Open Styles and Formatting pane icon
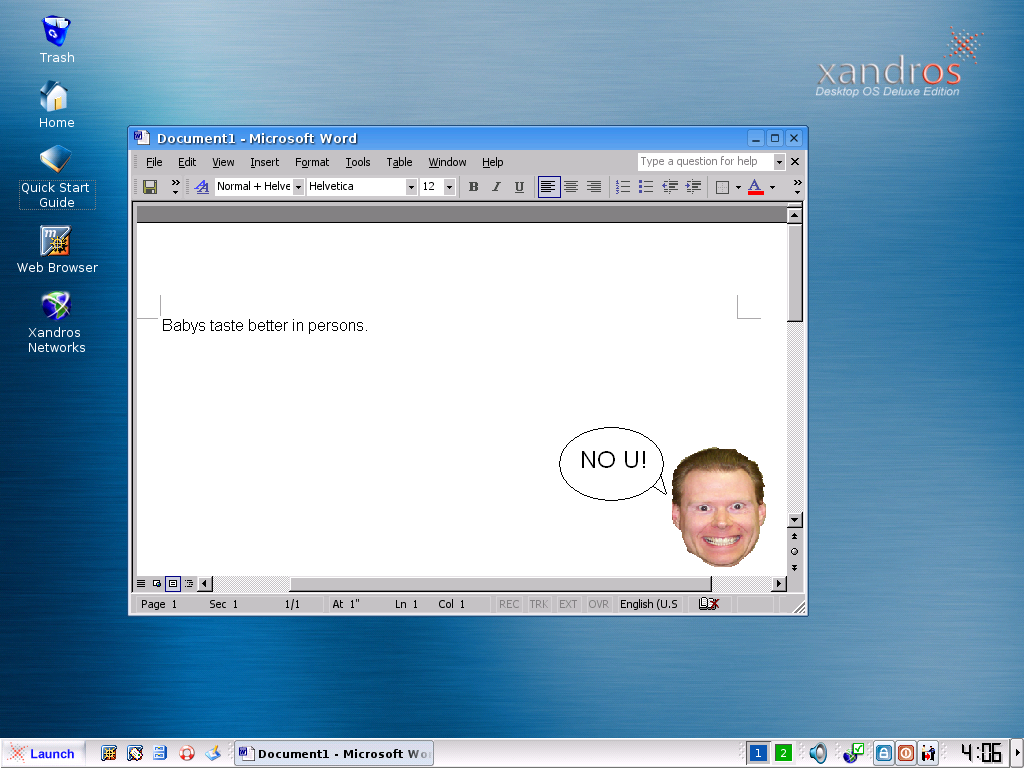 202,187
